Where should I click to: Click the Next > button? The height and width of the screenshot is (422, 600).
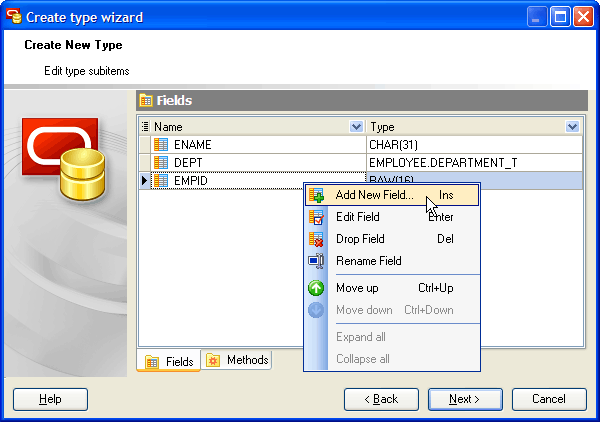tap(465, 399)
